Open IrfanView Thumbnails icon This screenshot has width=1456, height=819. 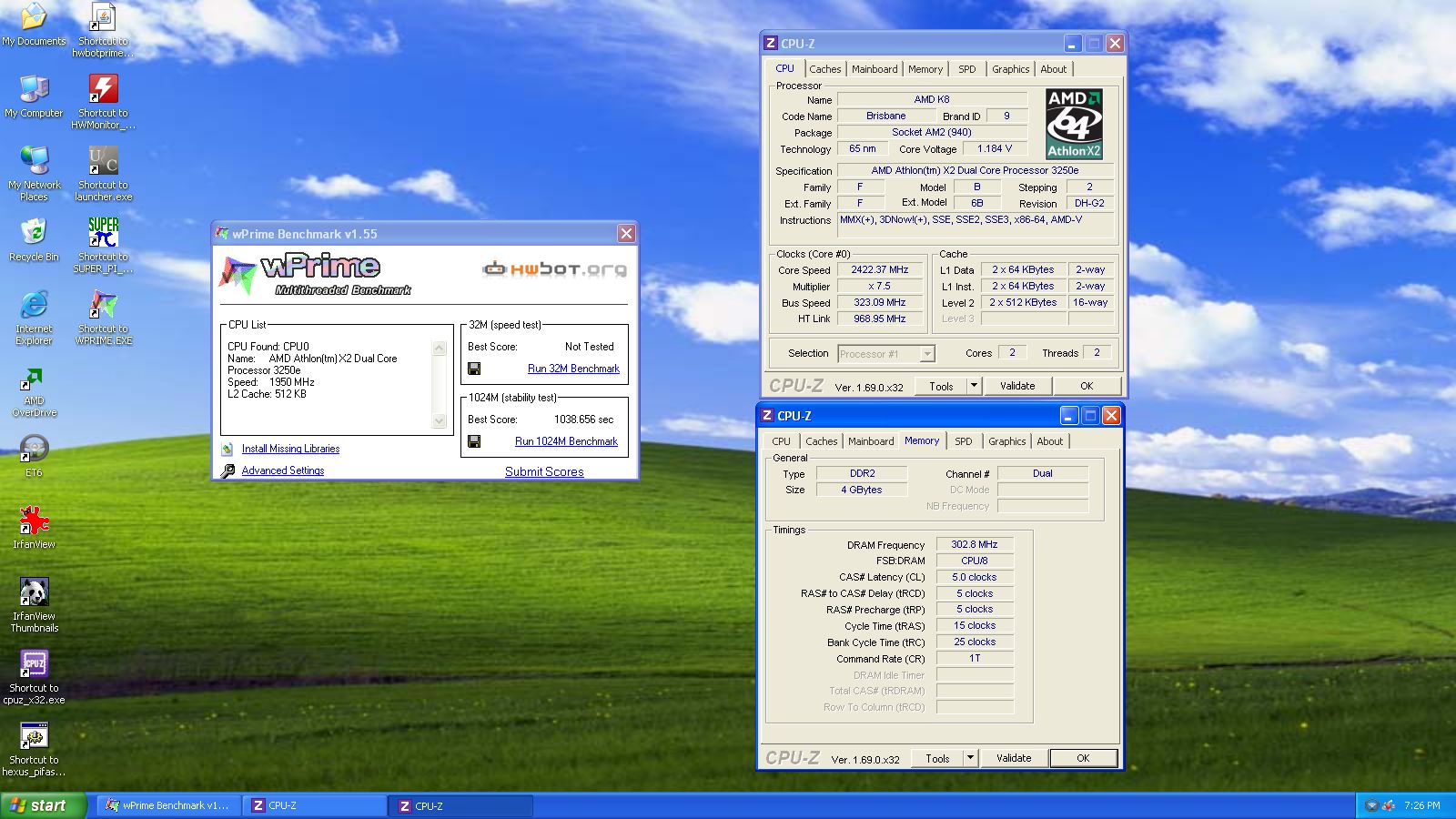34,605
